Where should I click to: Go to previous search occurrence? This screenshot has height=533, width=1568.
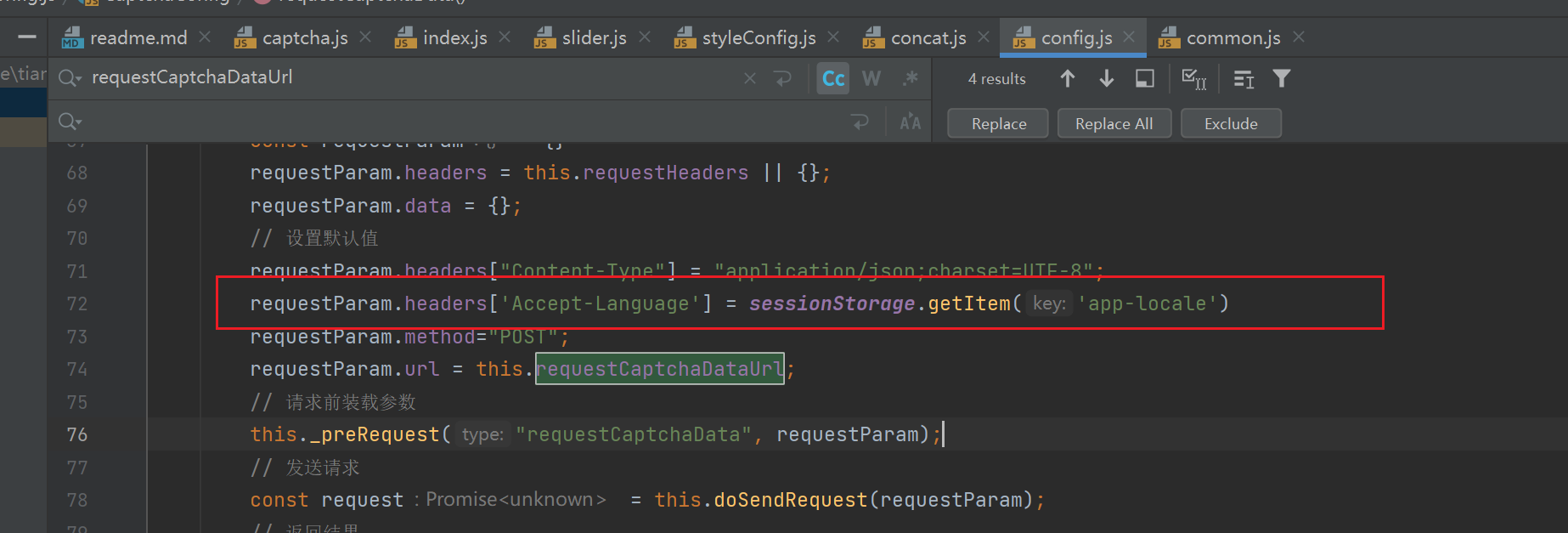click(1068, 79)
